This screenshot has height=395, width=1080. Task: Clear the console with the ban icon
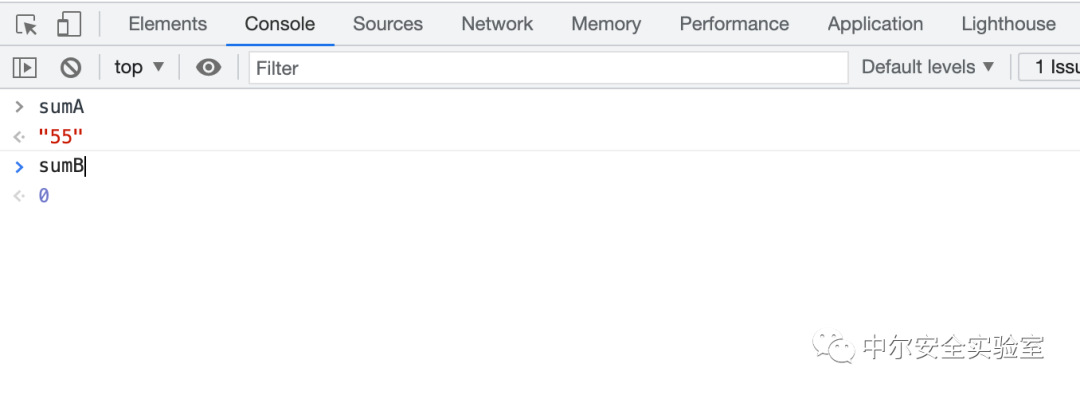pos(70,68)
